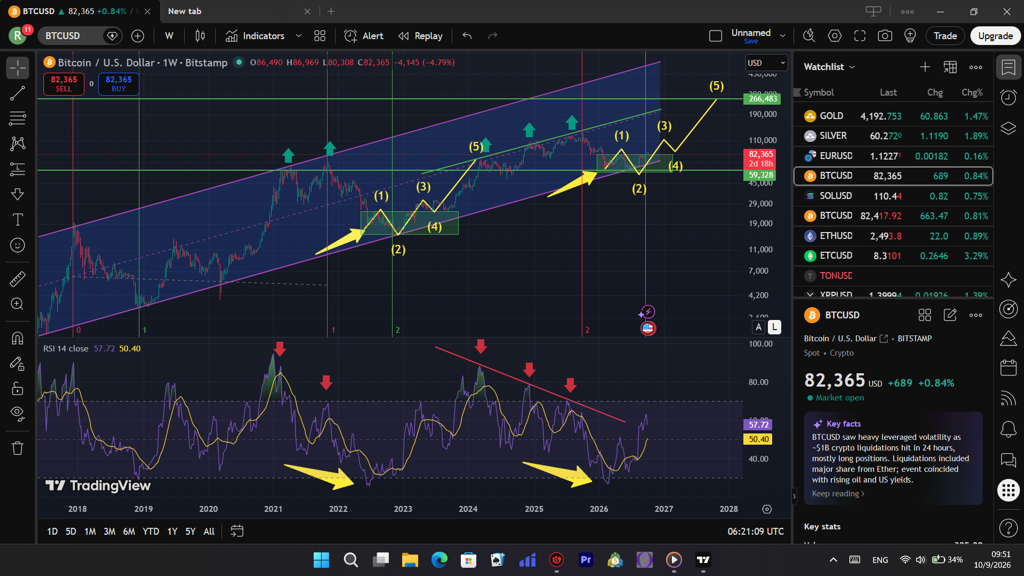
Task: Open the emoji and icons tool
Action: (x=18, y=245)
